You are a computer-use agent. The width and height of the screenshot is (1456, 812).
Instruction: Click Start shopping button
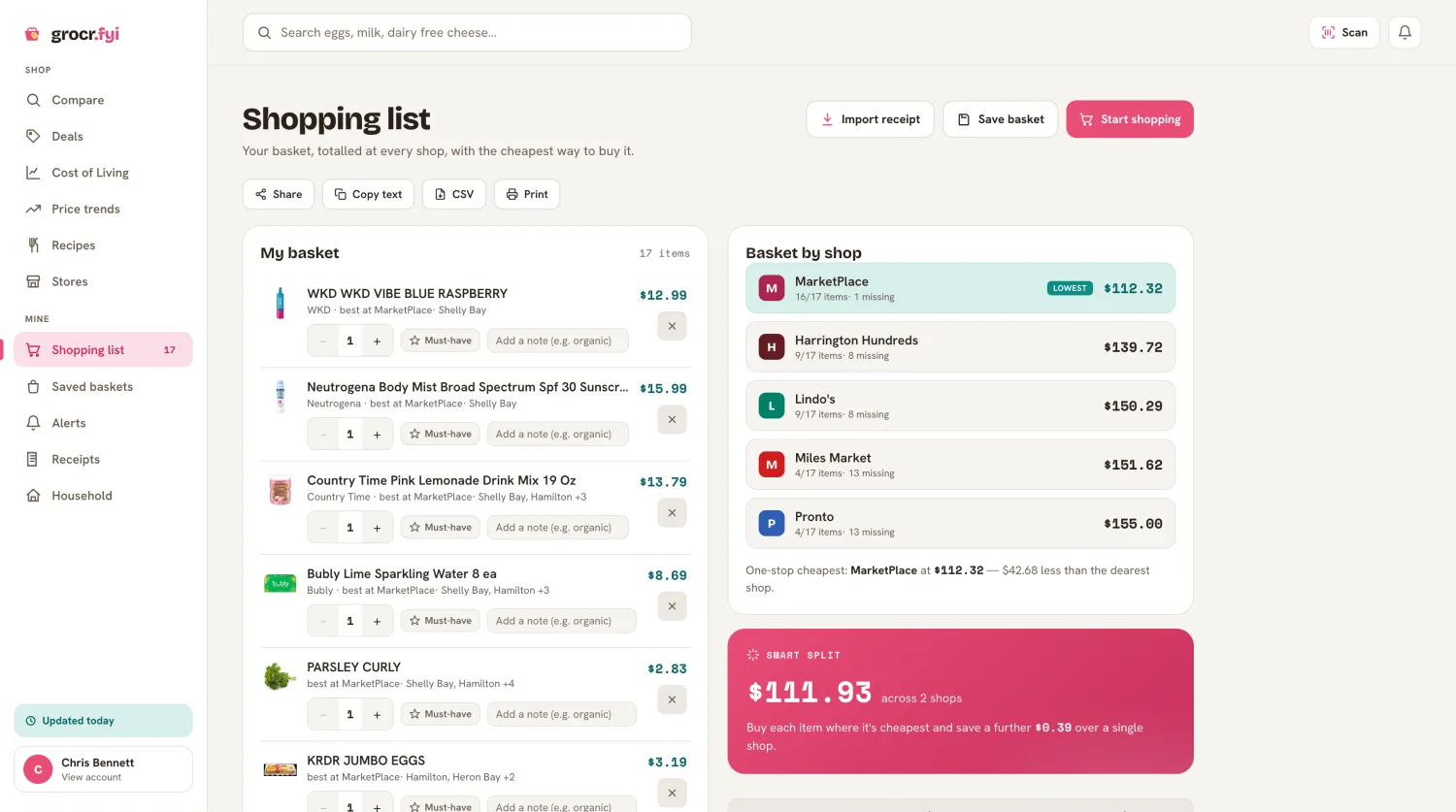(x=1130, y=119)
